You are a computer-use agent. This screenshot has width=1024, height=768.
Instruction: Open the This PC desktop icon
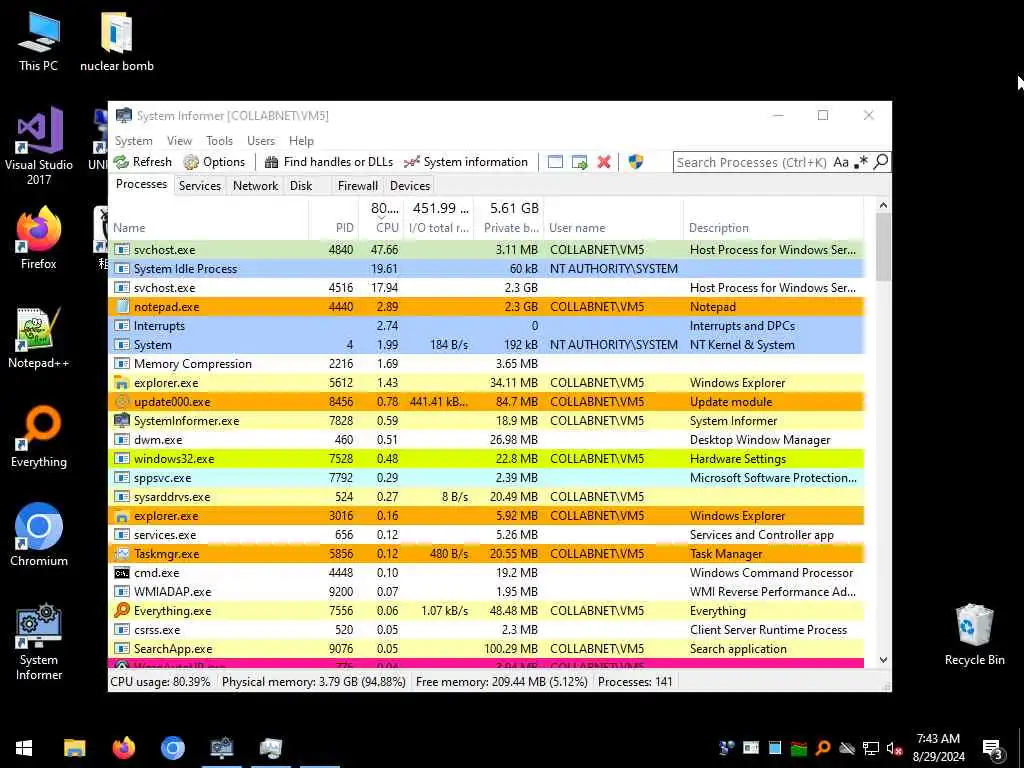point(39,41)
